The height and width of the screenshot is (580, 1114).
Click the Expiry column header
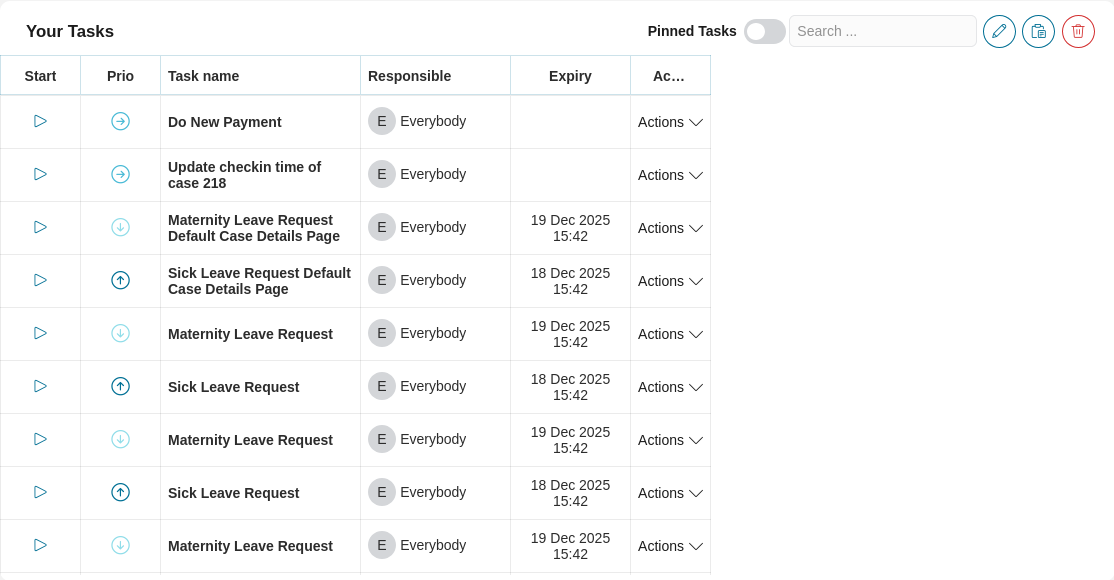point(569,75)
